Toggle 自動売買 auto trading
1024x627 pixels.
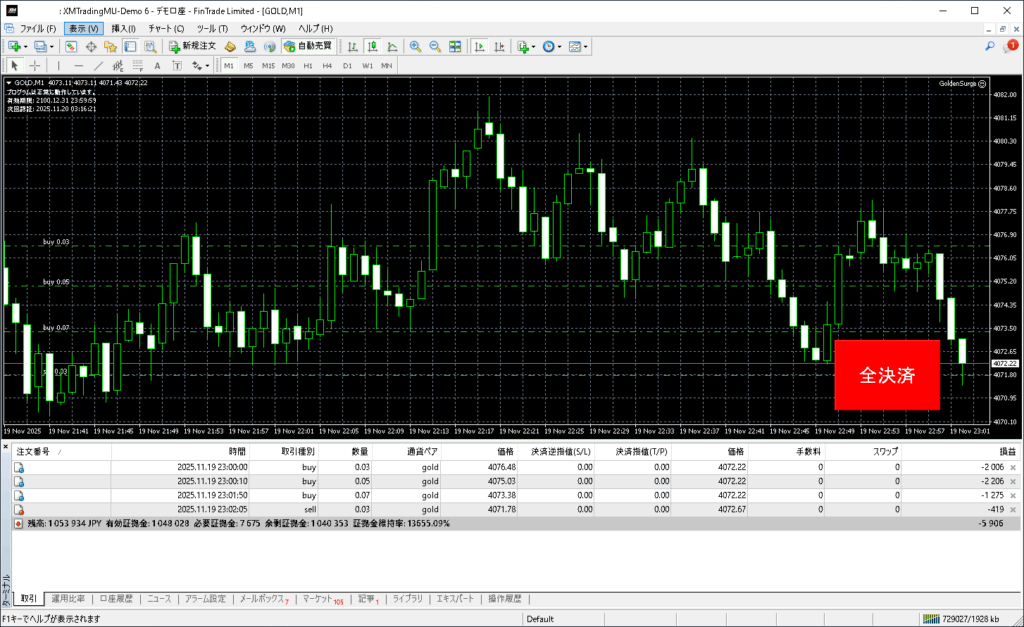pos(310,46)
